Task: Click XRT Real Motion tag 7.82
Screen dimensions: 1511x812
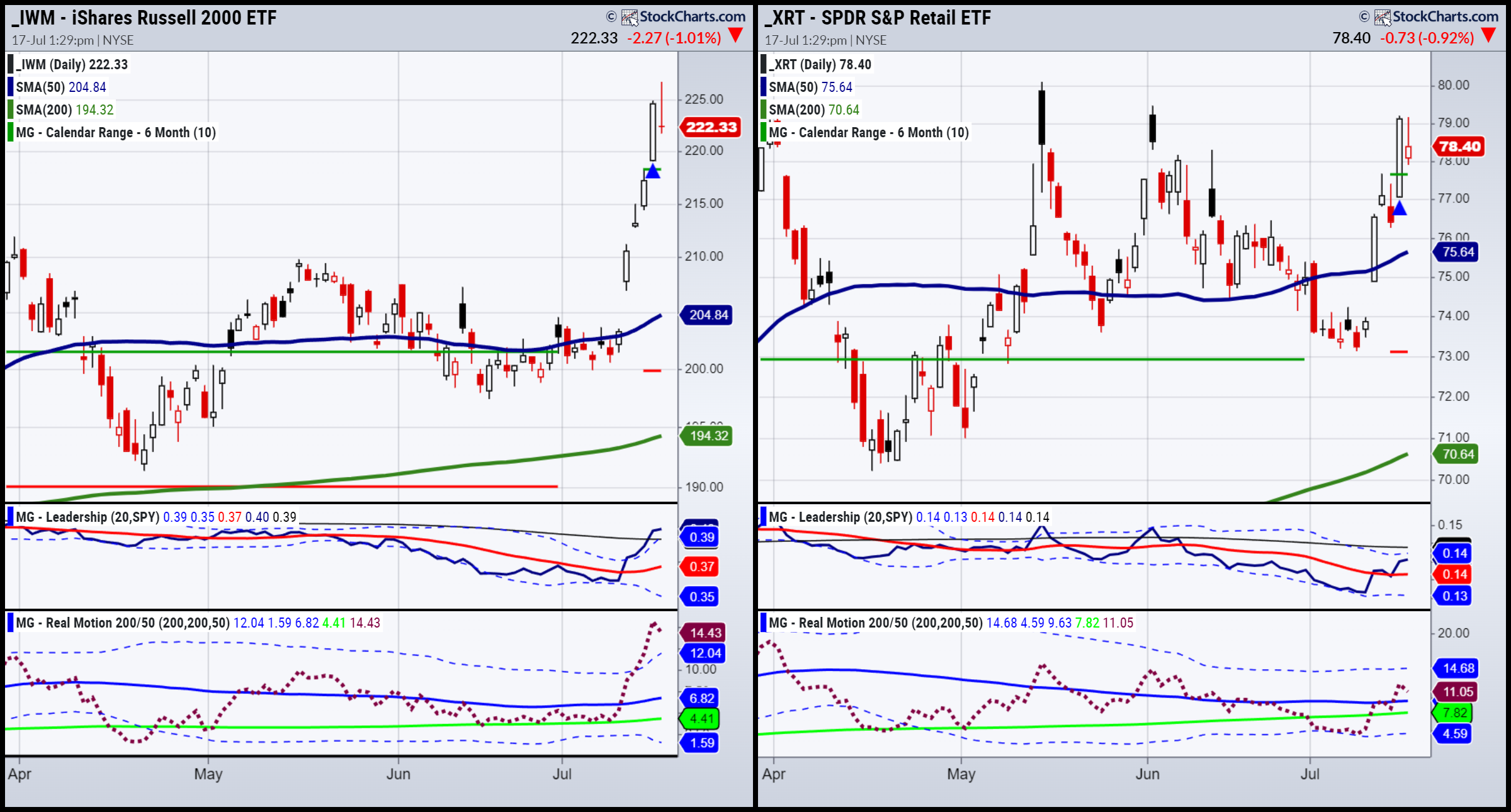Action: (1454, 713)
